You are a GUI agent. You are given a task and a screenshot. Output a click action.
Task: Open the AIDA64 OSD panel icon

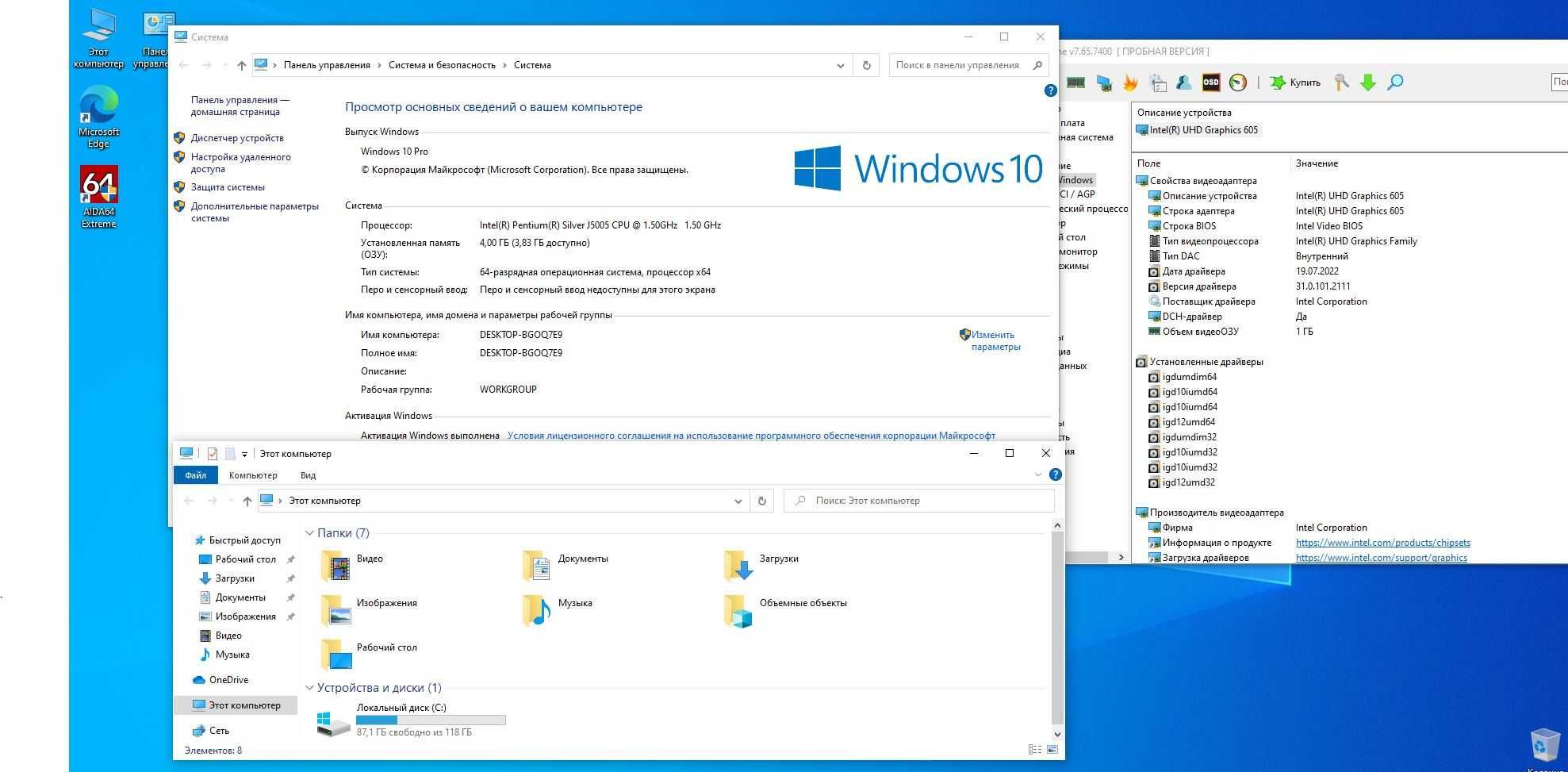click(x=1210, y=82)
